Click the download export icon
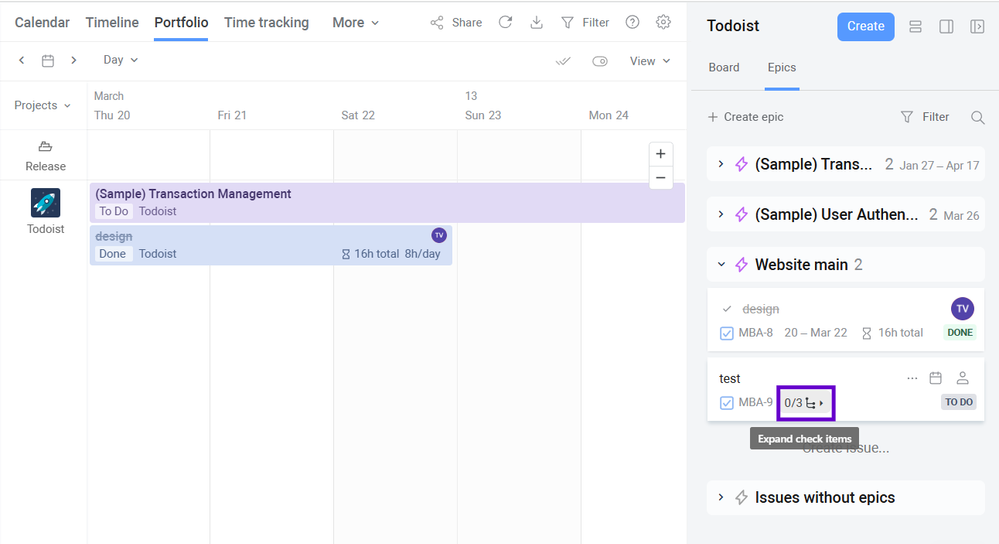999x544 pixels. tap(536, 22)
